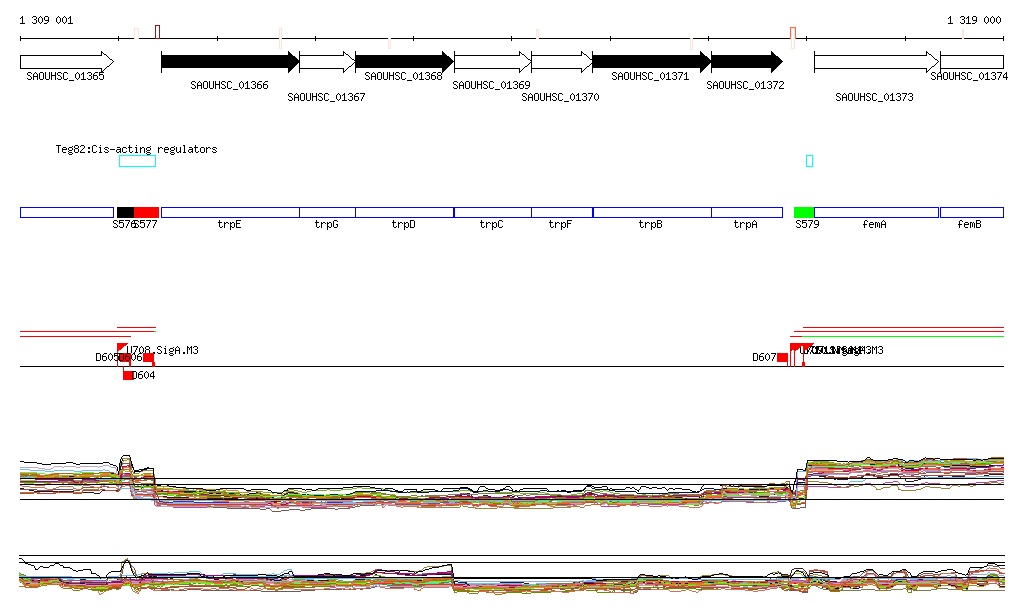
Task: Select the trpB annotation segment
Action: (651, 212)
